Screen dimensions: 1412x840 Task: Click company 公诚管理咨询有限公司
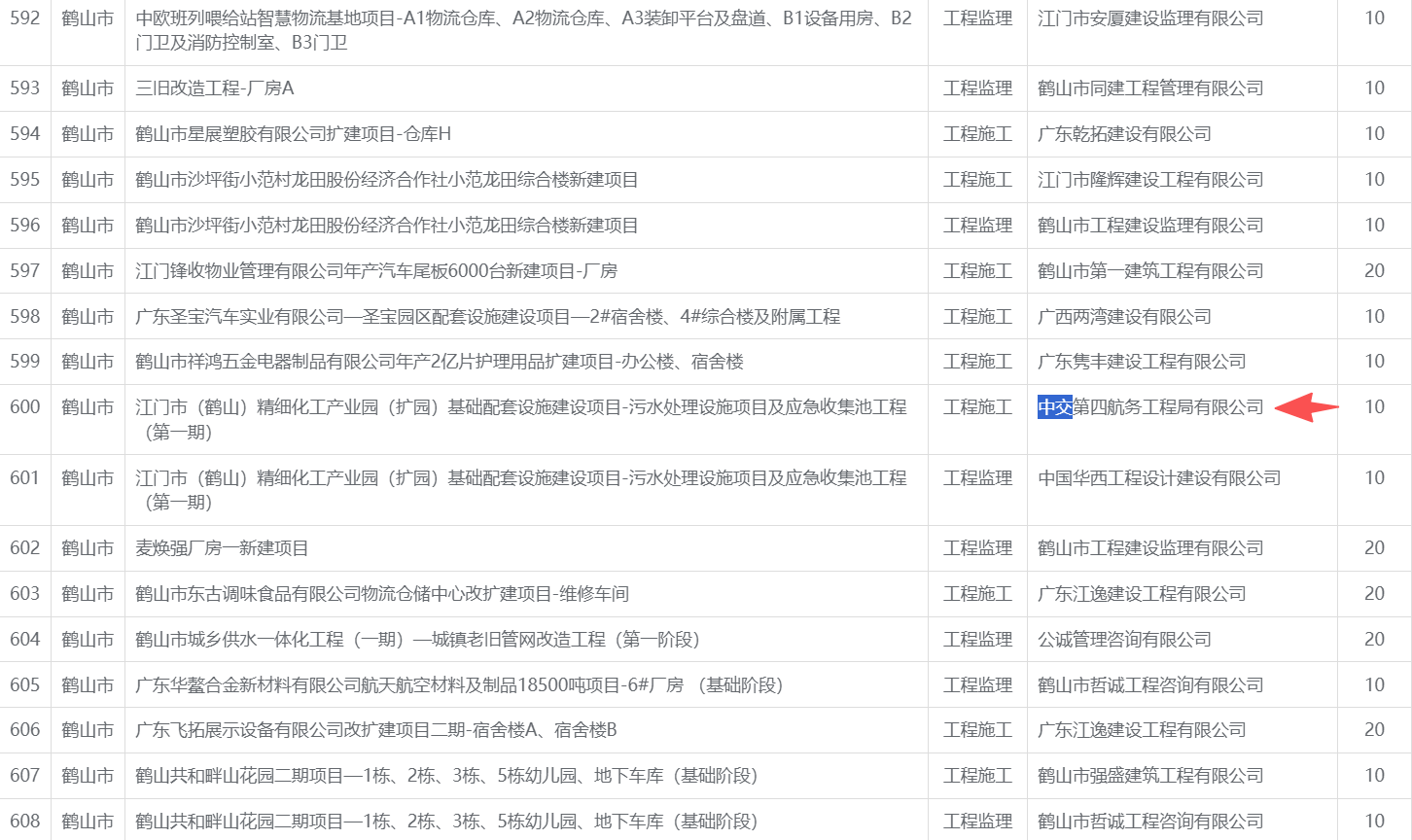1124,640
